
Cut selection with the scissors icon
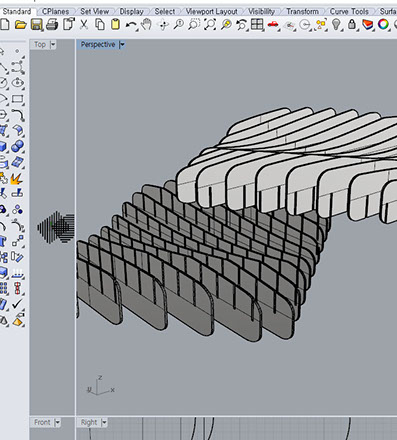coord(84,25)
